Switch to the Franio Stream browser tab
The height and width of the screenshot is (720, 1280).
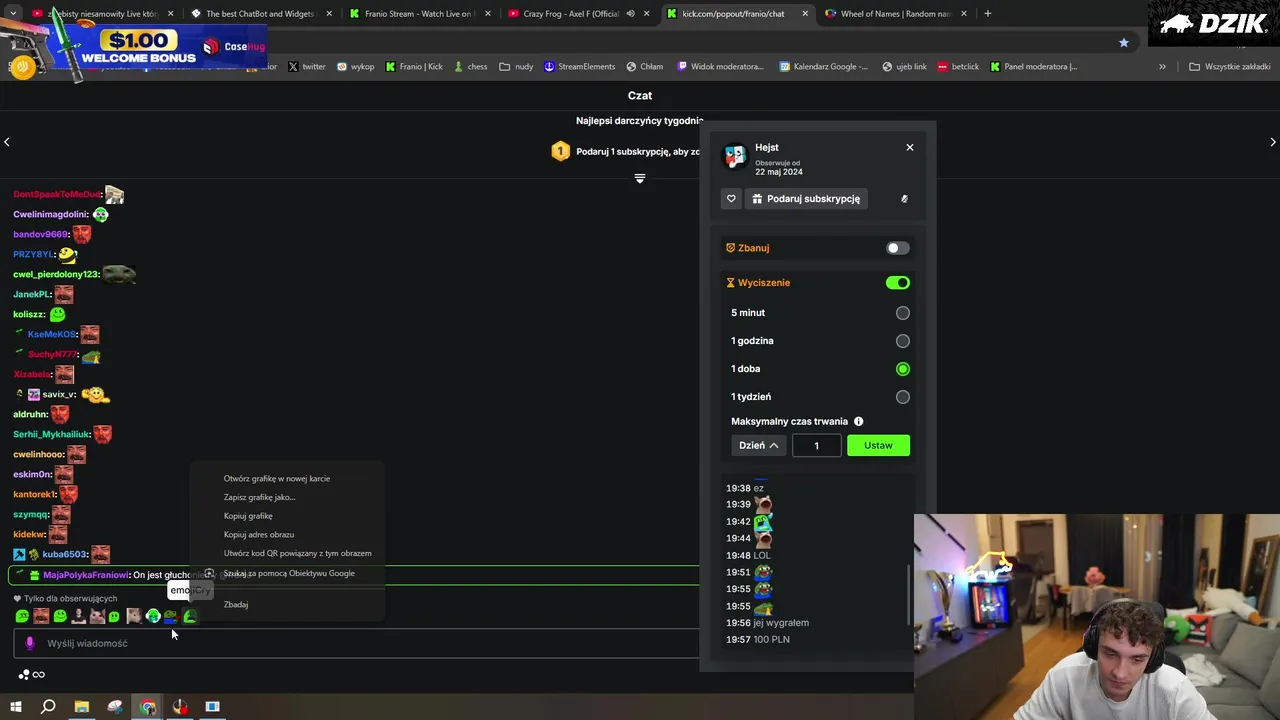418,14
